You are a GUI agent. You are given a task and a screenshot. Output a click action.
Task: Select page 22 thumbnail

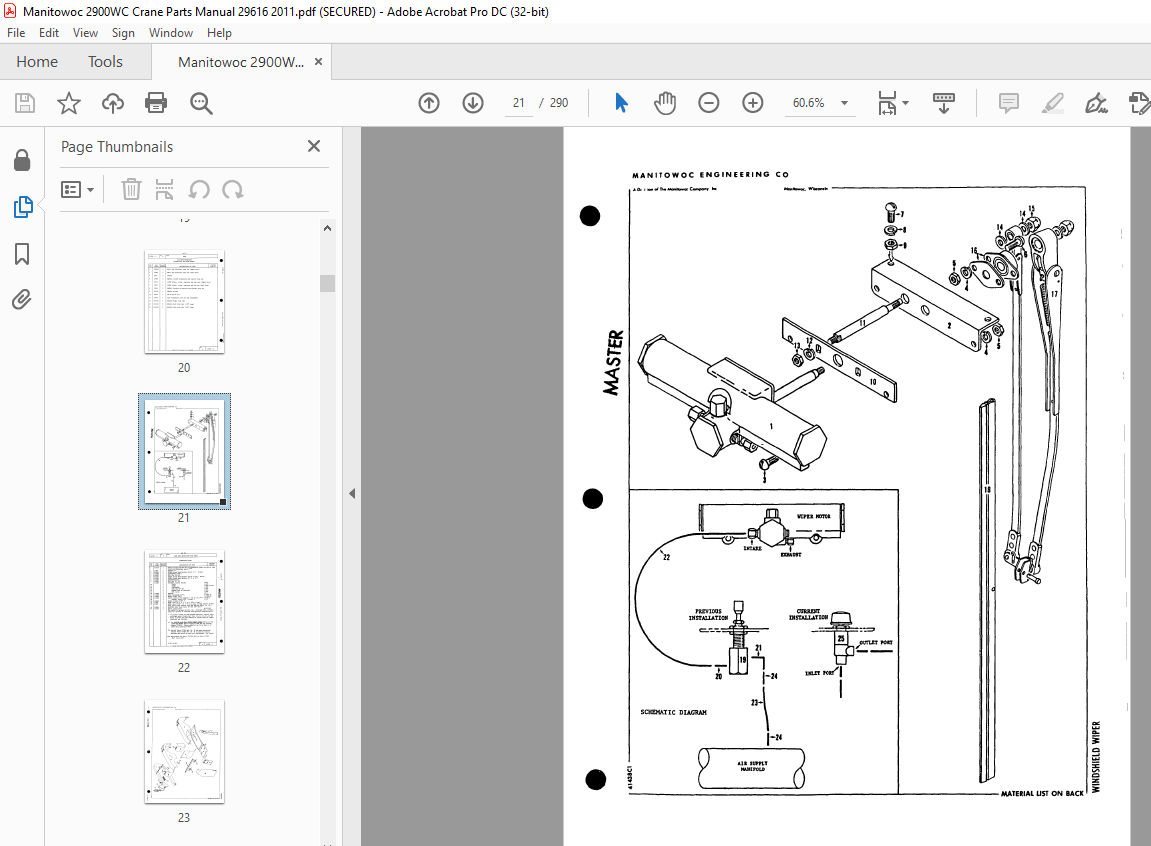click(184, 602)
